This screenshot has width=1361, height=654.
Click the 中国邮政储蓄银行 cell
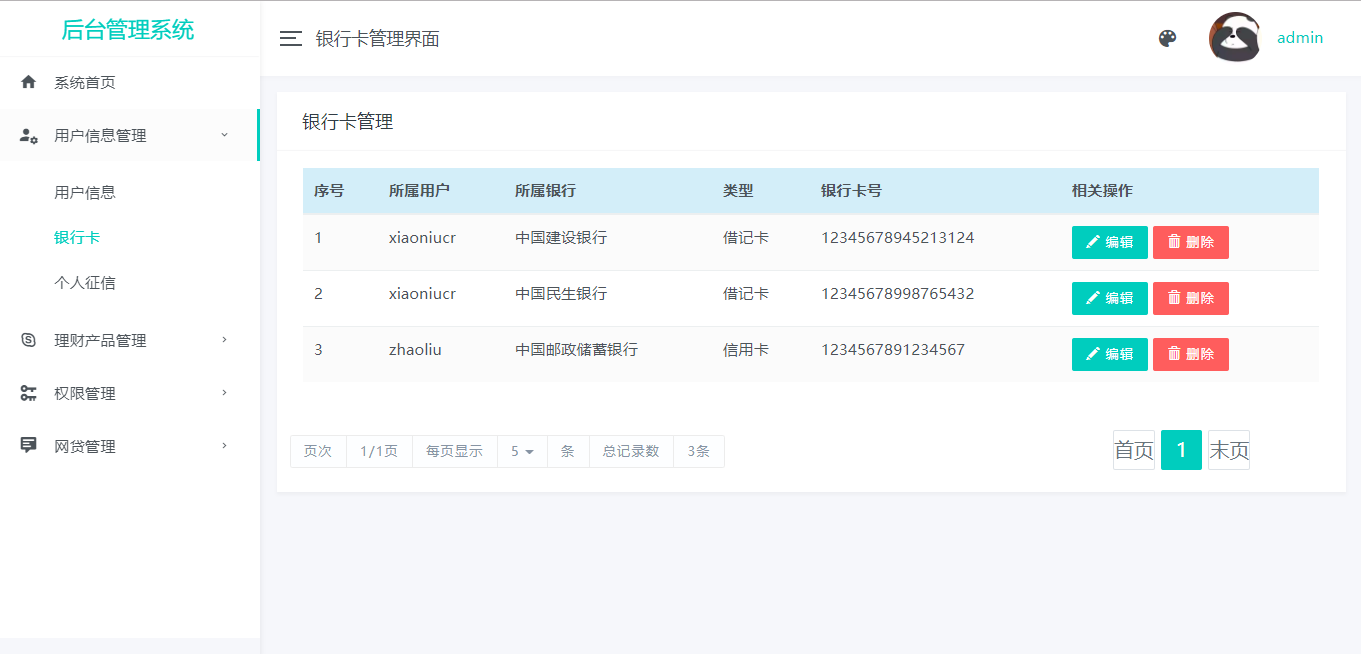point(576,350)
